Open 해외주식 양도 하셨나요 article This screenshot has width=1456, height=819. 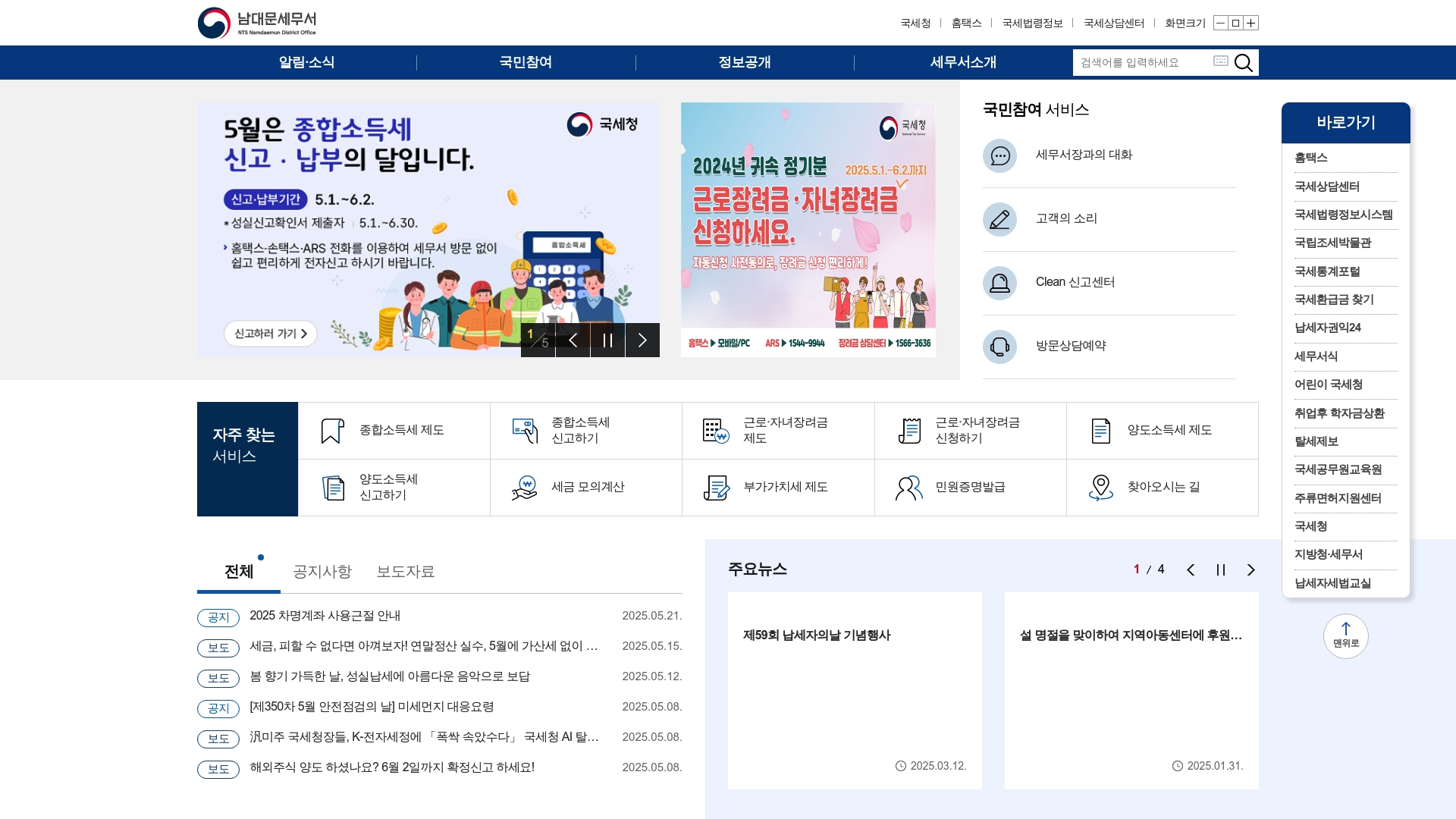point(392,767)
